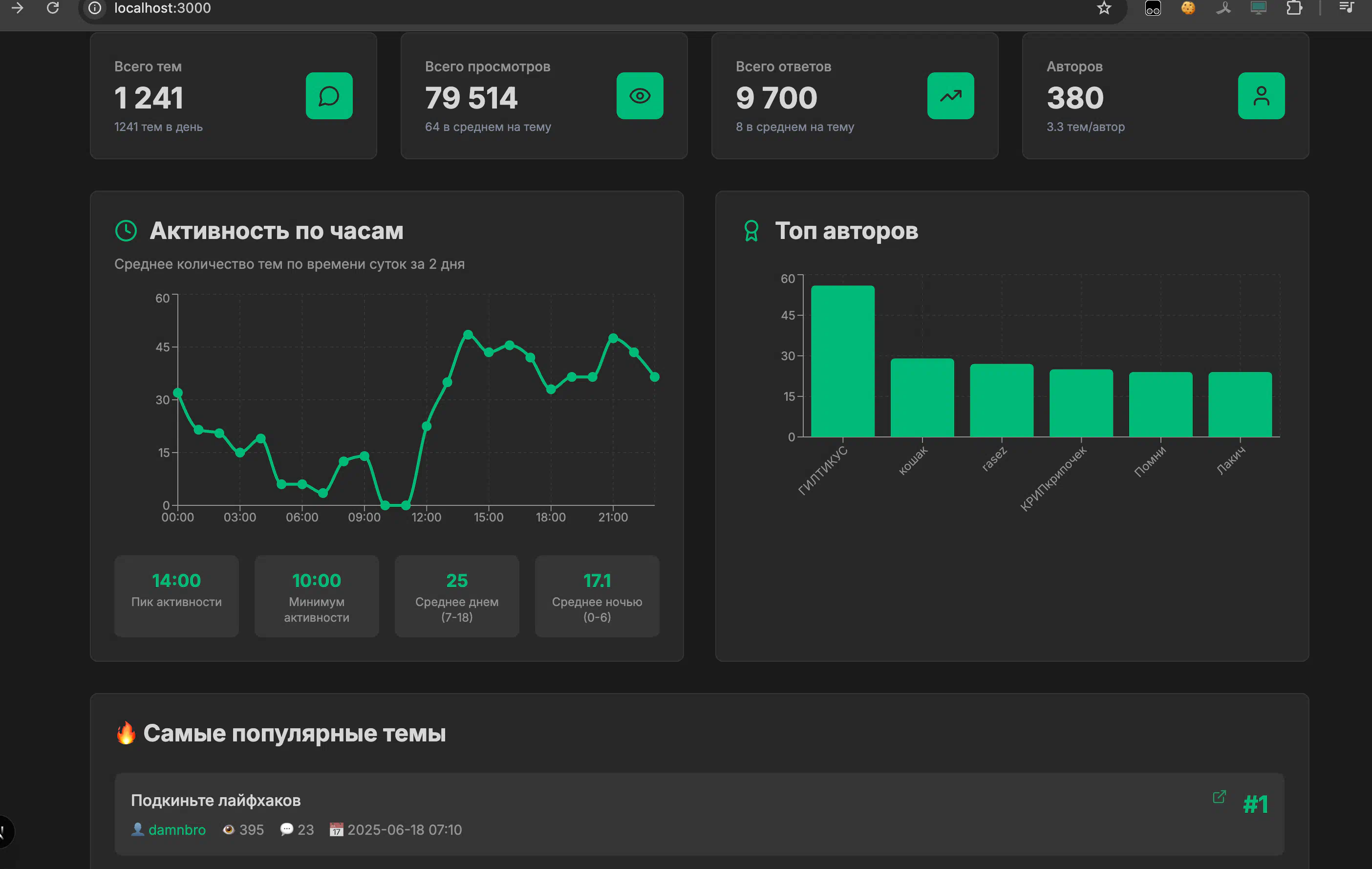Click the 1 241 topics total
This screenshot has height=869, width=1372.
click(149, 97)
